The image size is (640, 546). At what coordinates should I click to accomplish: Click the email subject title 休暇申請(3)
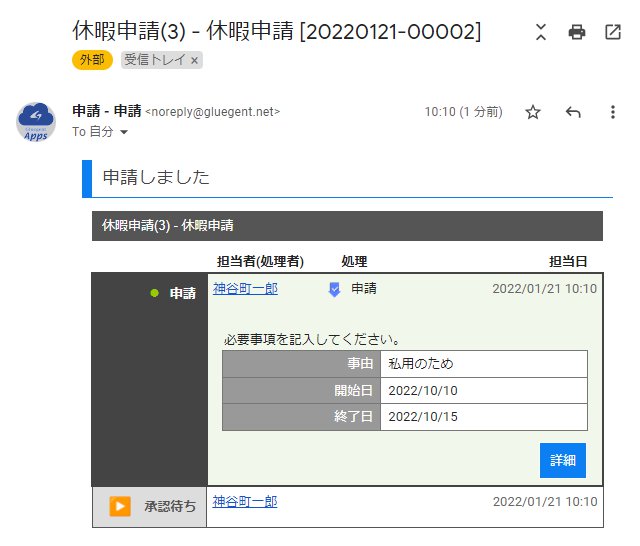point(277,31)
